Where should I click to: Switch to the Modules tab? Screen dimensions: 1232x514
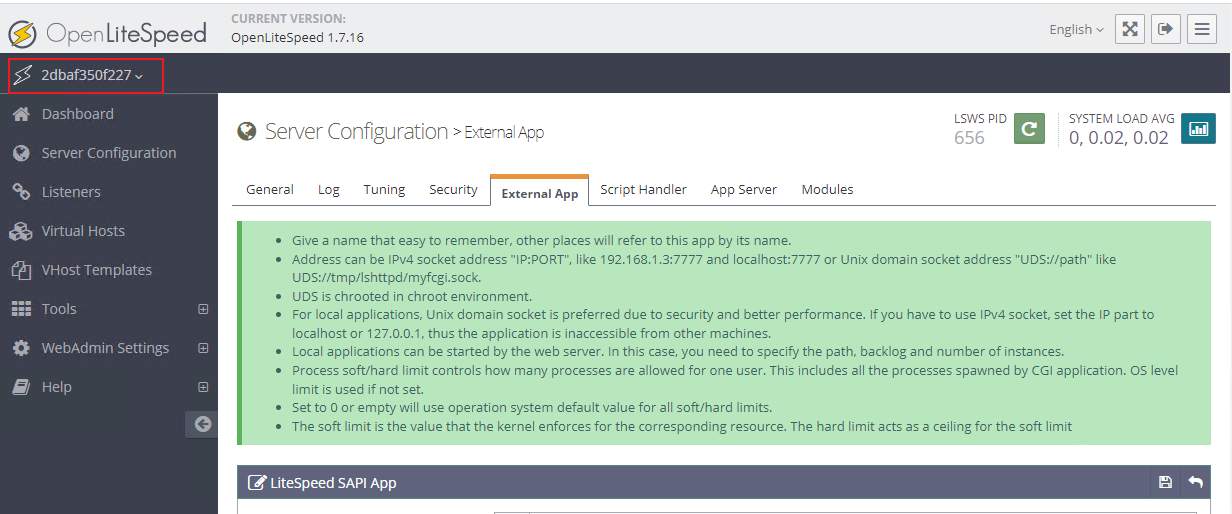(827, 189)
